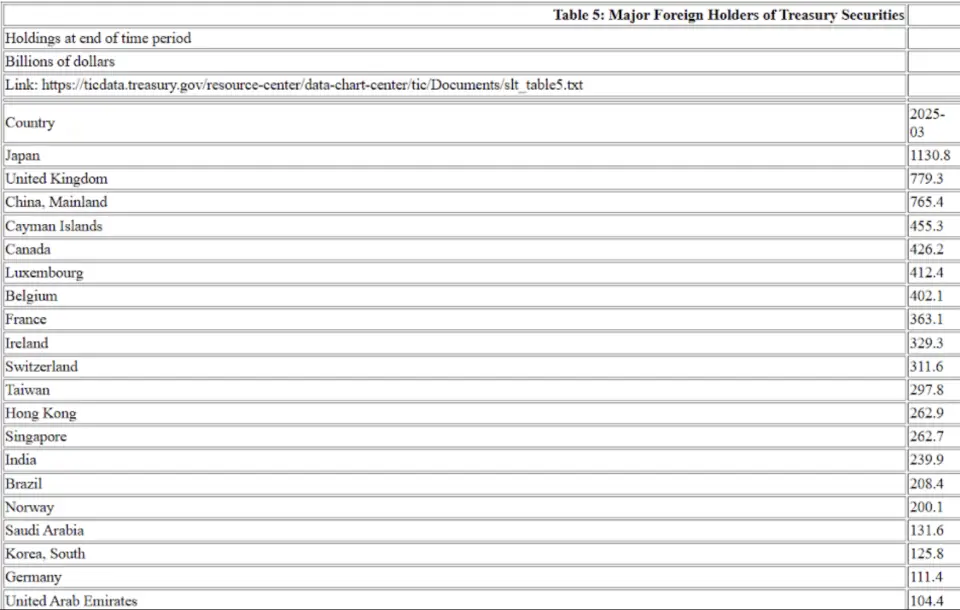Select the China, Mainland cell
The height and width of the screenshot is (610, 960).
point(455,202)
